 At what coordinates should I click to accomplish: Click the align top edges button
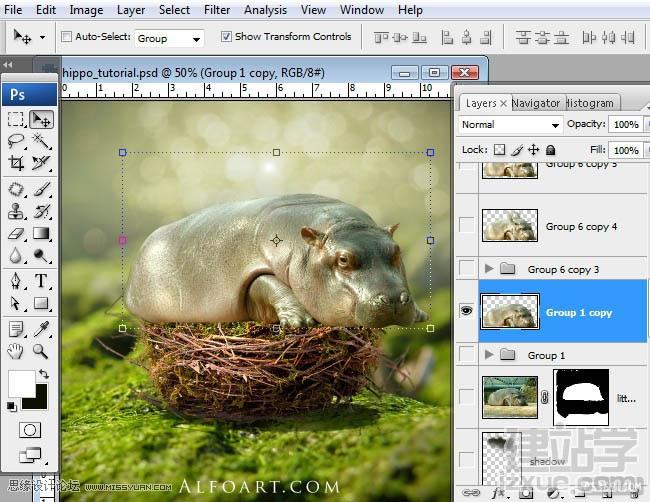click(381, 38)
